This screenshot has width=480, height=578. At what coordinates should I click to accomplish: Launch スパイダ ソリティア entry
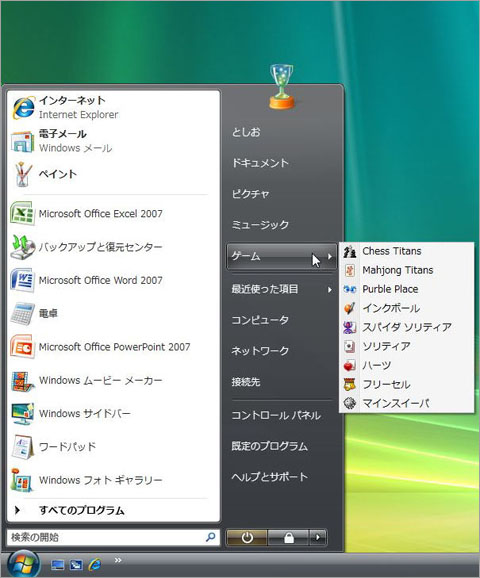coord(406,327)
